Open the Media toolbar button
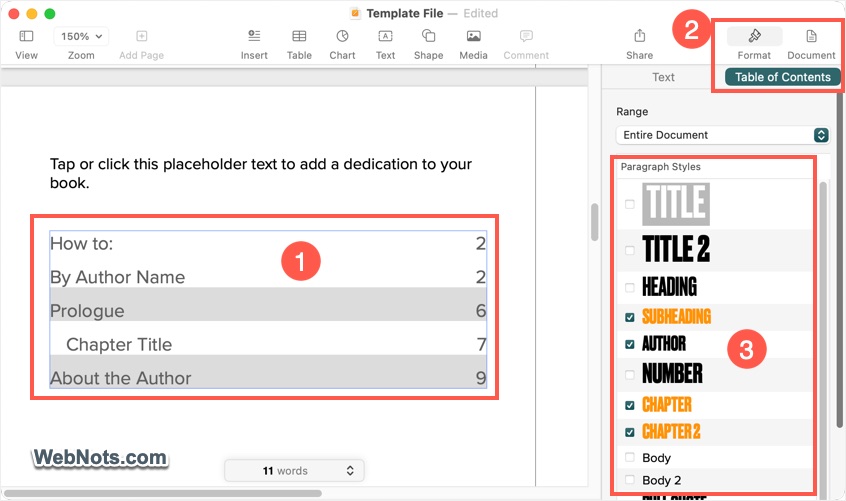This screenshot has width=846, height=501. click(x=473, y=36)
